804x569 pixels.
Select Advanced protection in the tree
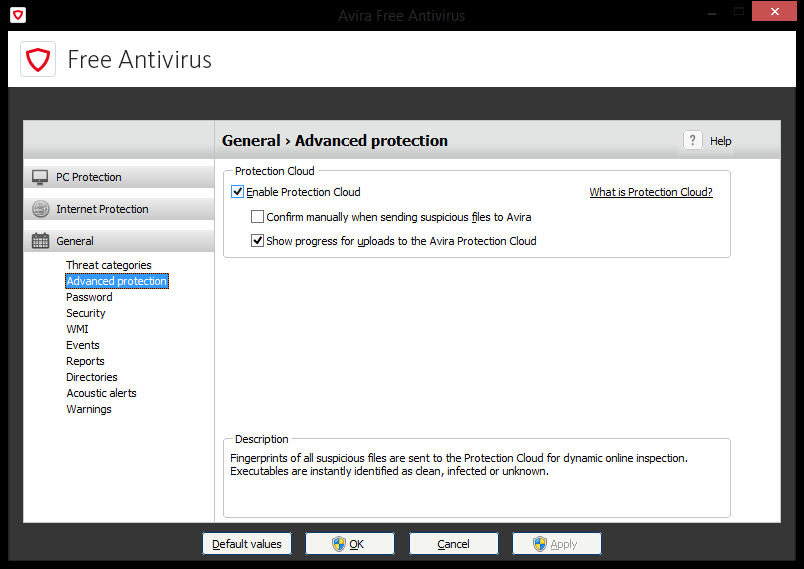point(117,281)
